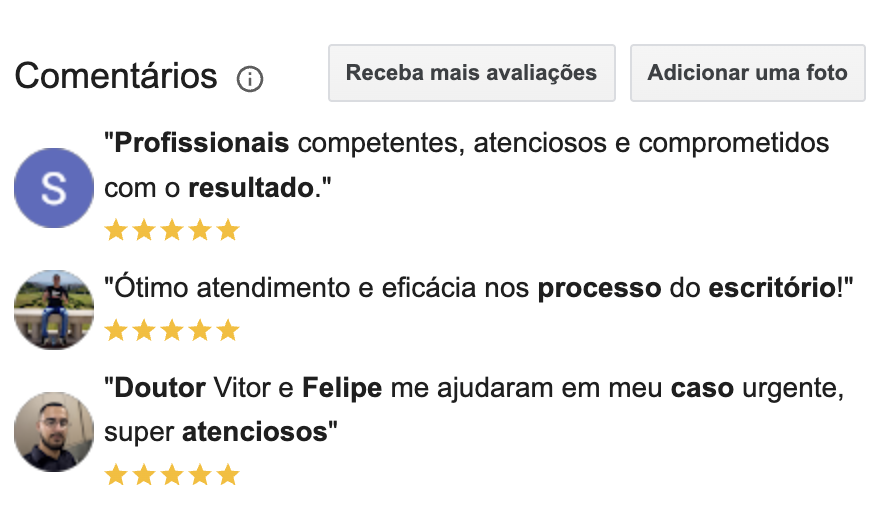Click the bold name "Felipe"

[x=342, y=387]
